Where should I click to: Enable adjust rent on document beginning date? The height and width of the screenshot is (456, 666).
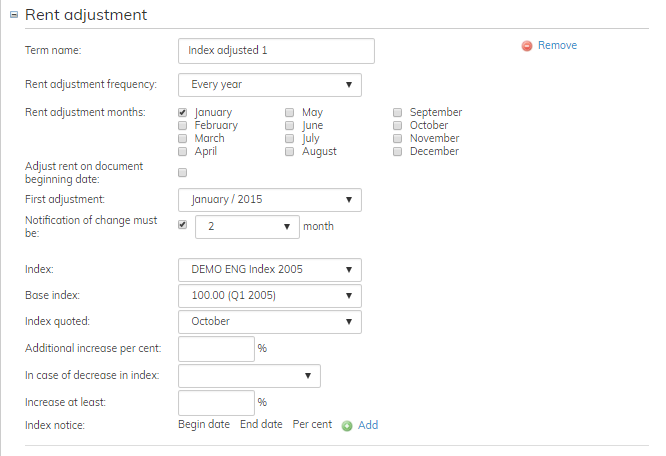(x=183, y=172)
